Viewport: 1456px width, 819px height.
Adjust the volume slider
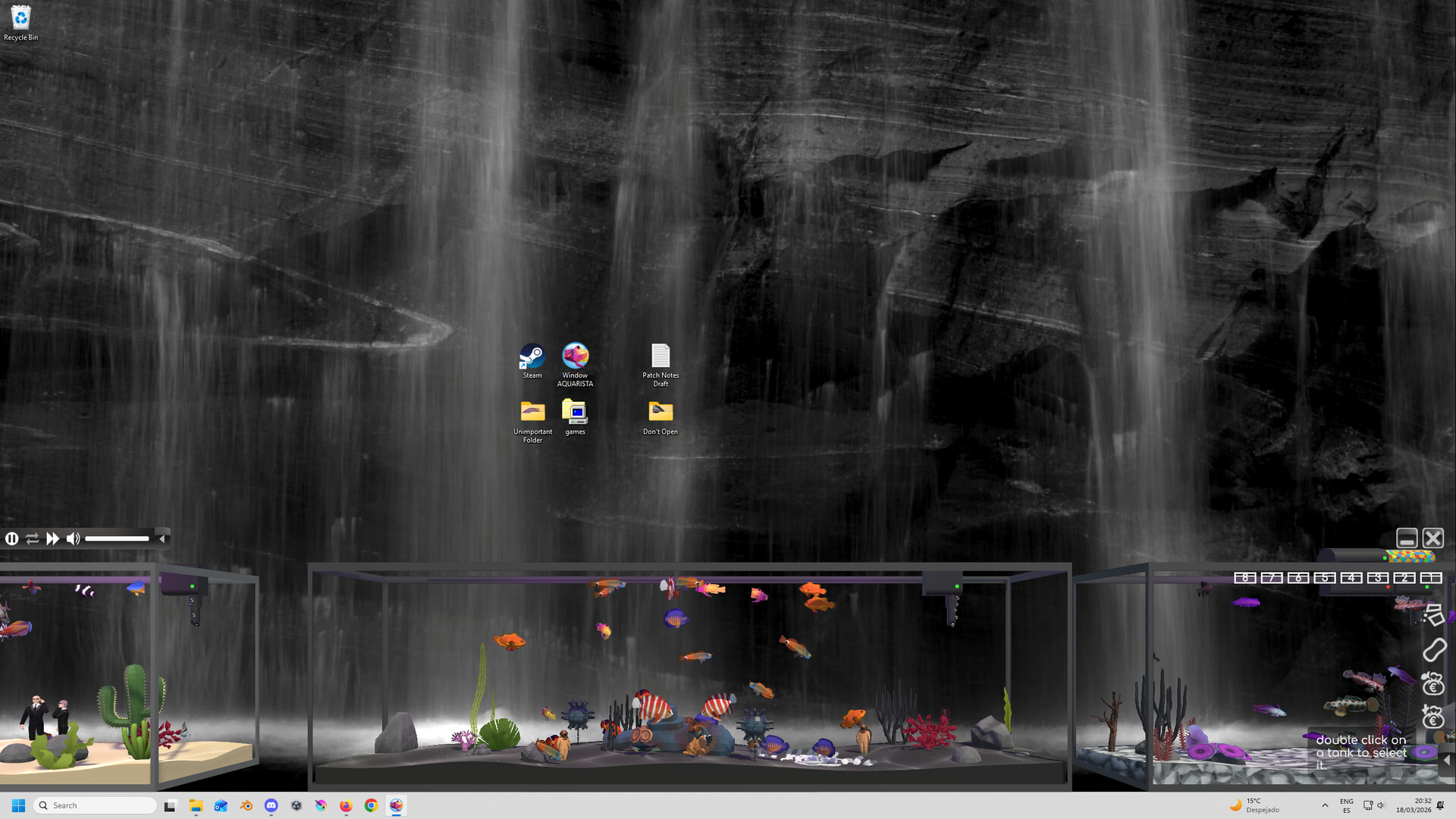click(118, 538)
